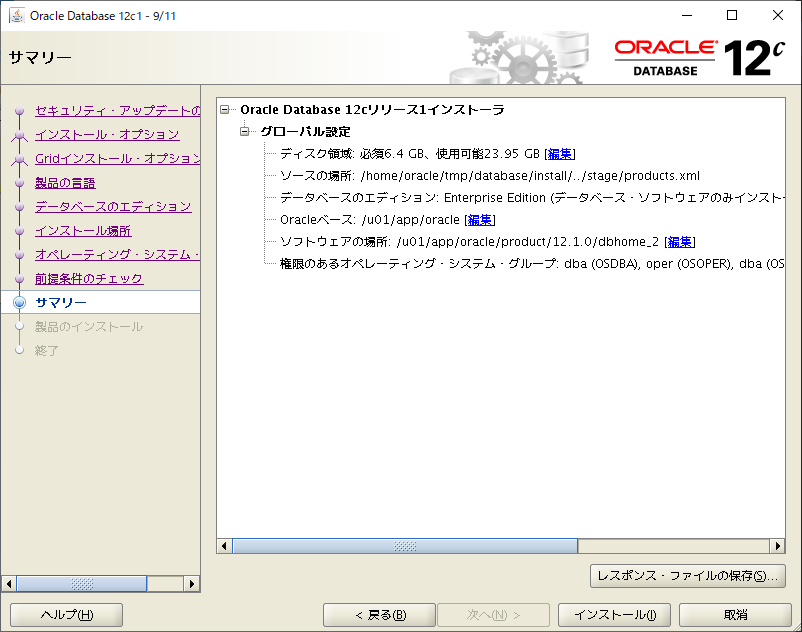Image resolution: width=802 pixels, height=632 pixels.
Task: Click the summary pane scrollbar left arrow
Action: 224,546
